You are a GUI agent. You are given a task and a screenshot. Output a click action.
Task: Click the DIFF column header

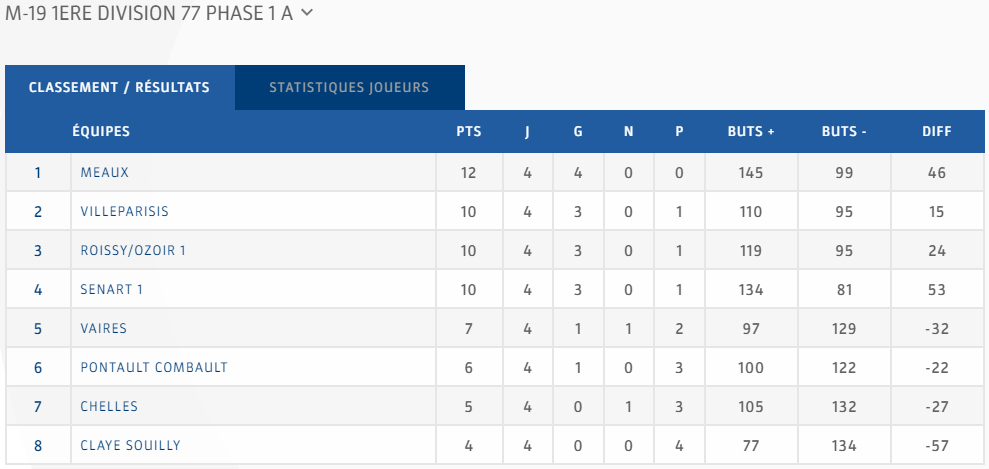(937, 132)
